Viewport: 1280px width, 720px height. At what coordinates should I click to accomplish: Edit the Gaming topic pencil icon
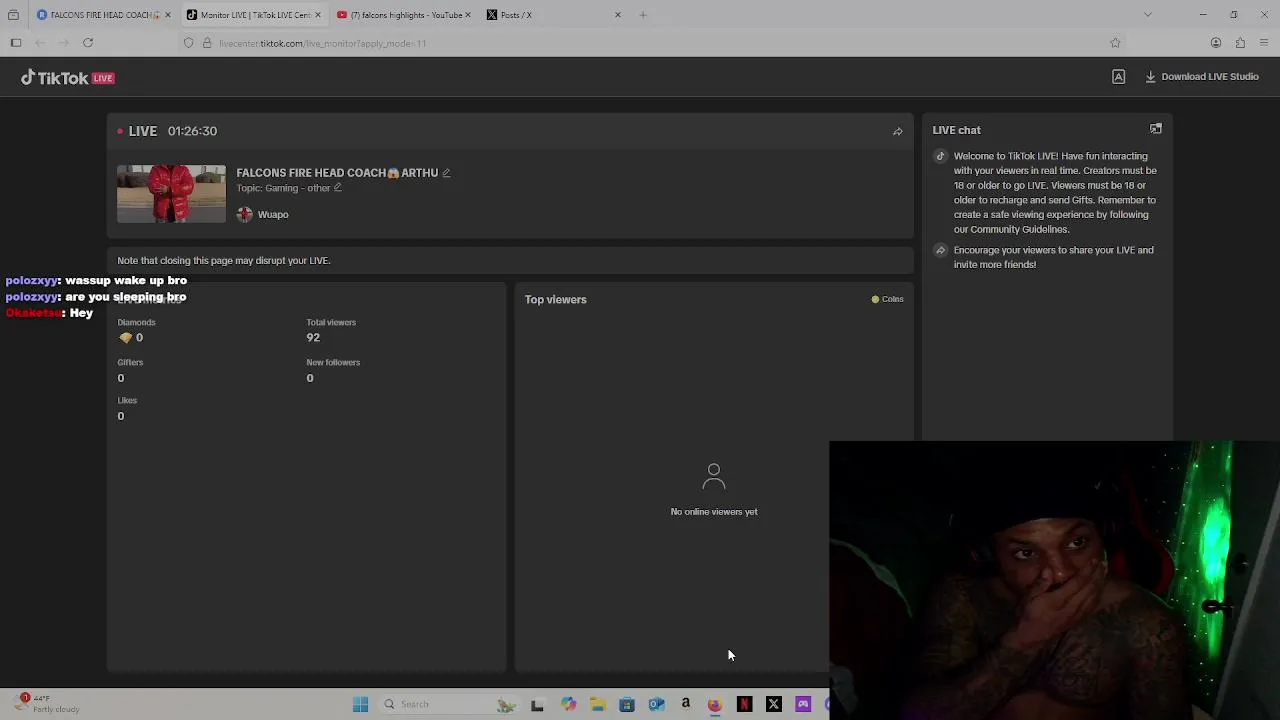click(x=337, y=188)
